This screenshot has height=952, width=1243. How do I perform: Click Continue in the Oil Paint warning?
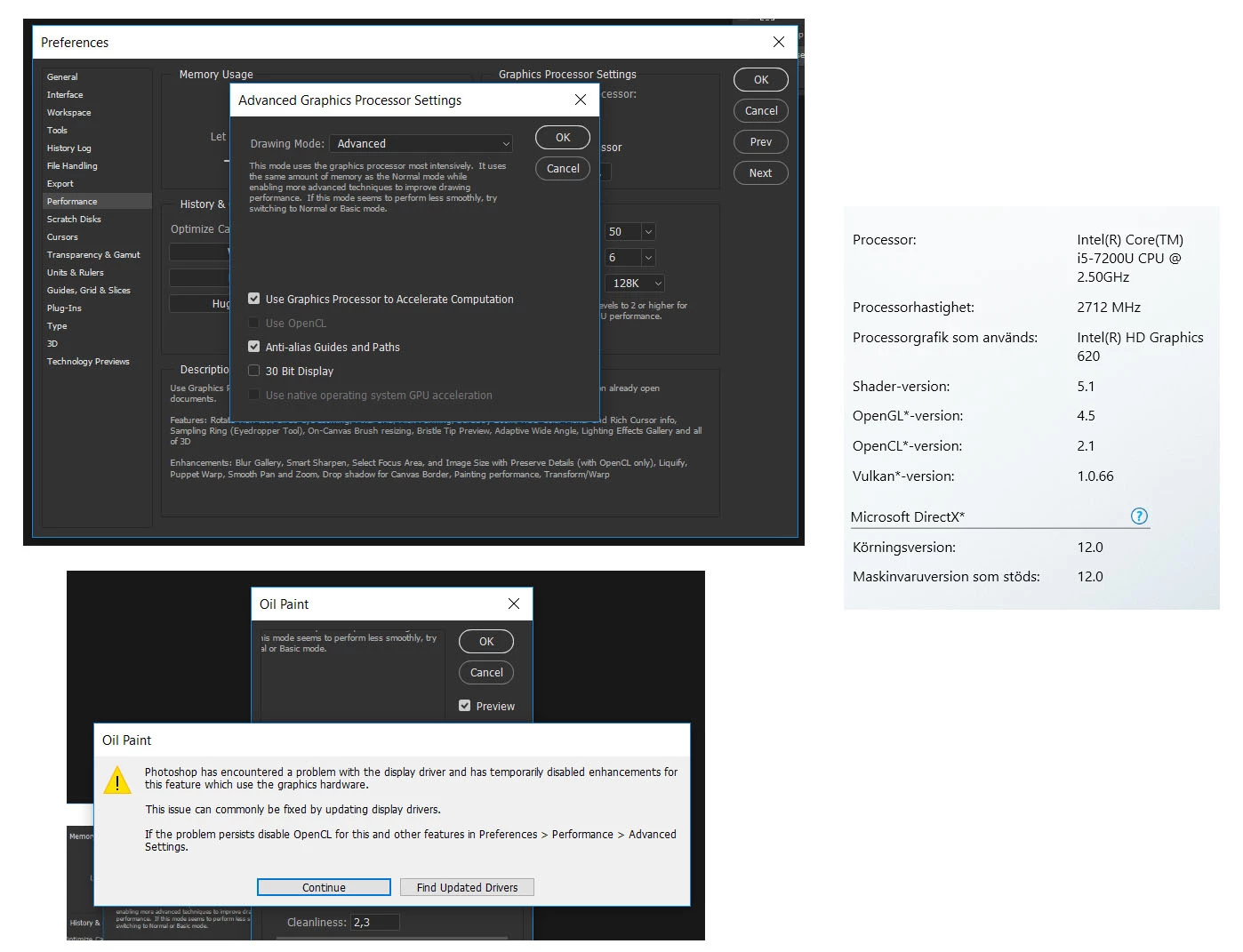pyautogui.click(x=324, y=887)
